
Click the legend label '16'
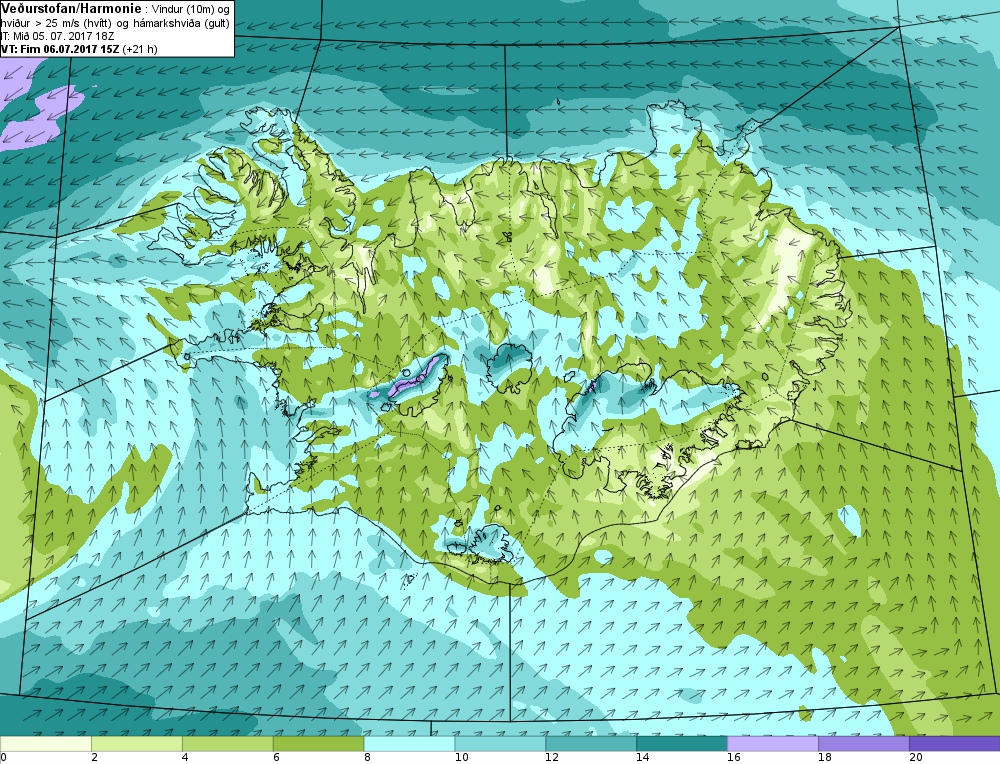tap(733, 758)
